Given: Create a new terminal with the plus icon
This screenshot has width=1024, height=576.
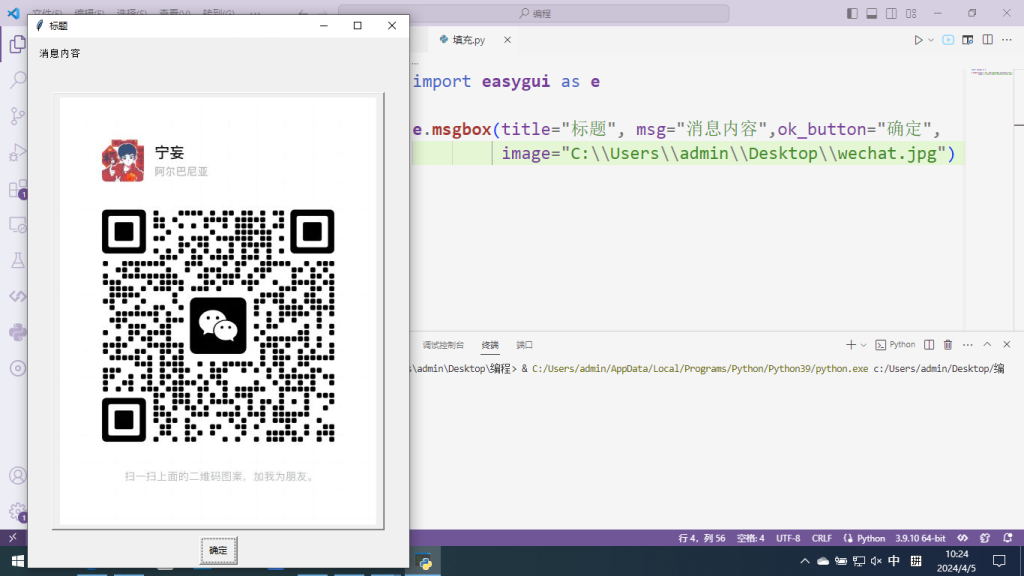Looking at the screenshot, I should [x=850, y=345].
